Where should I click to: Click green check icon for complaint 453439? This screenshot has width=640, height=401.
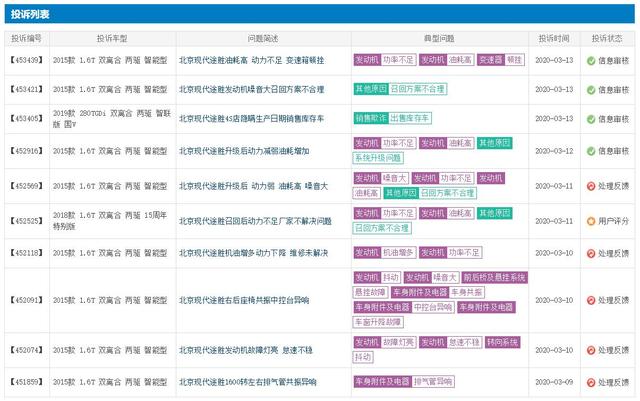tap(591, 61)
